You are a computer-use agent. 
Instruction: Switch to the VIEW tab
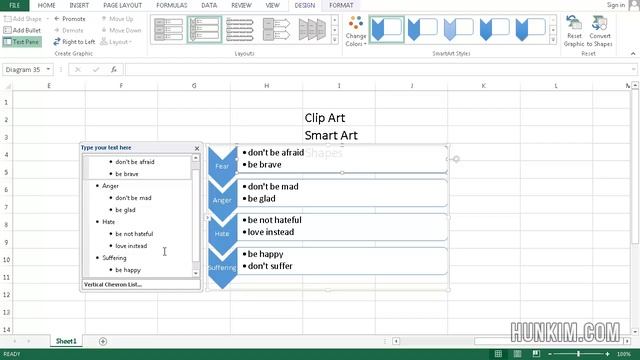pyautogui.click(x=272, y=5)
